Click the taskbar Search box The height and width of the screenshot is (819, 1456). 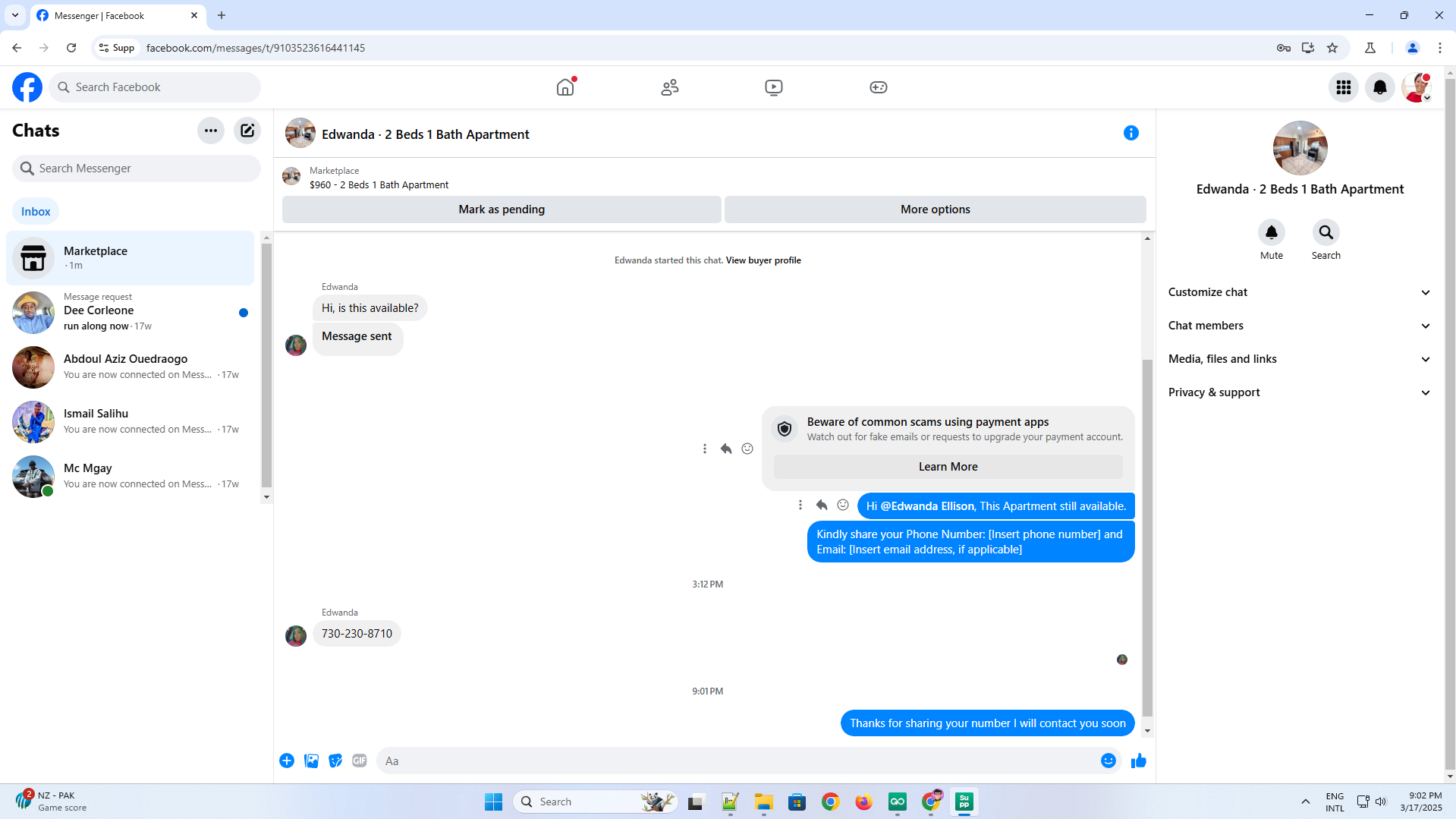pos(595,802)
